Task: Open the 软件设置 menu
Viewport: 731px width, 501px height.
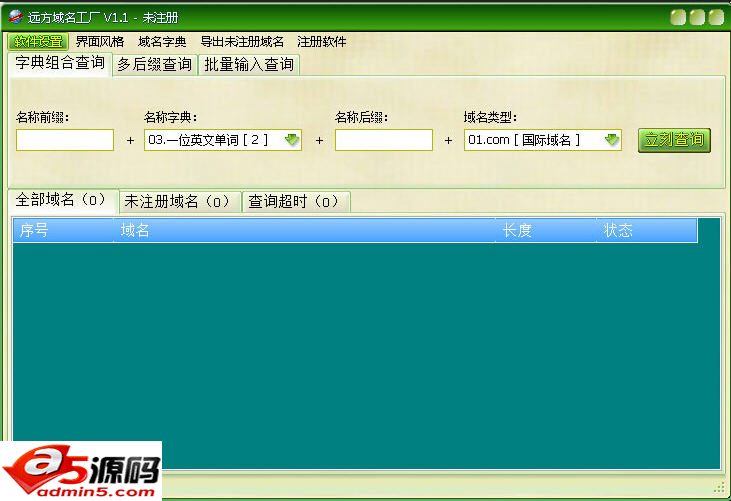Action: 38,41
